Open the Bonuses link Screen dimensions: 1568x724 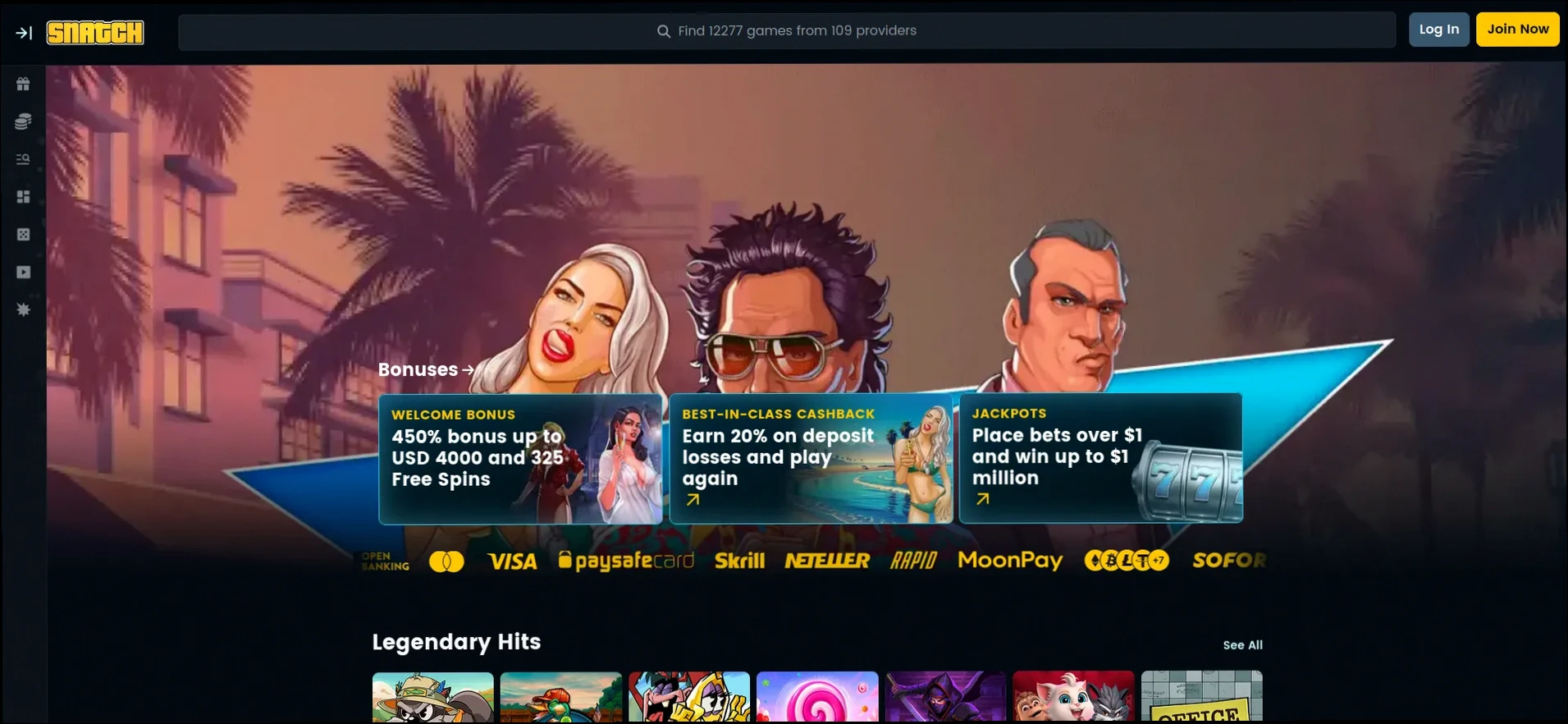427,370
